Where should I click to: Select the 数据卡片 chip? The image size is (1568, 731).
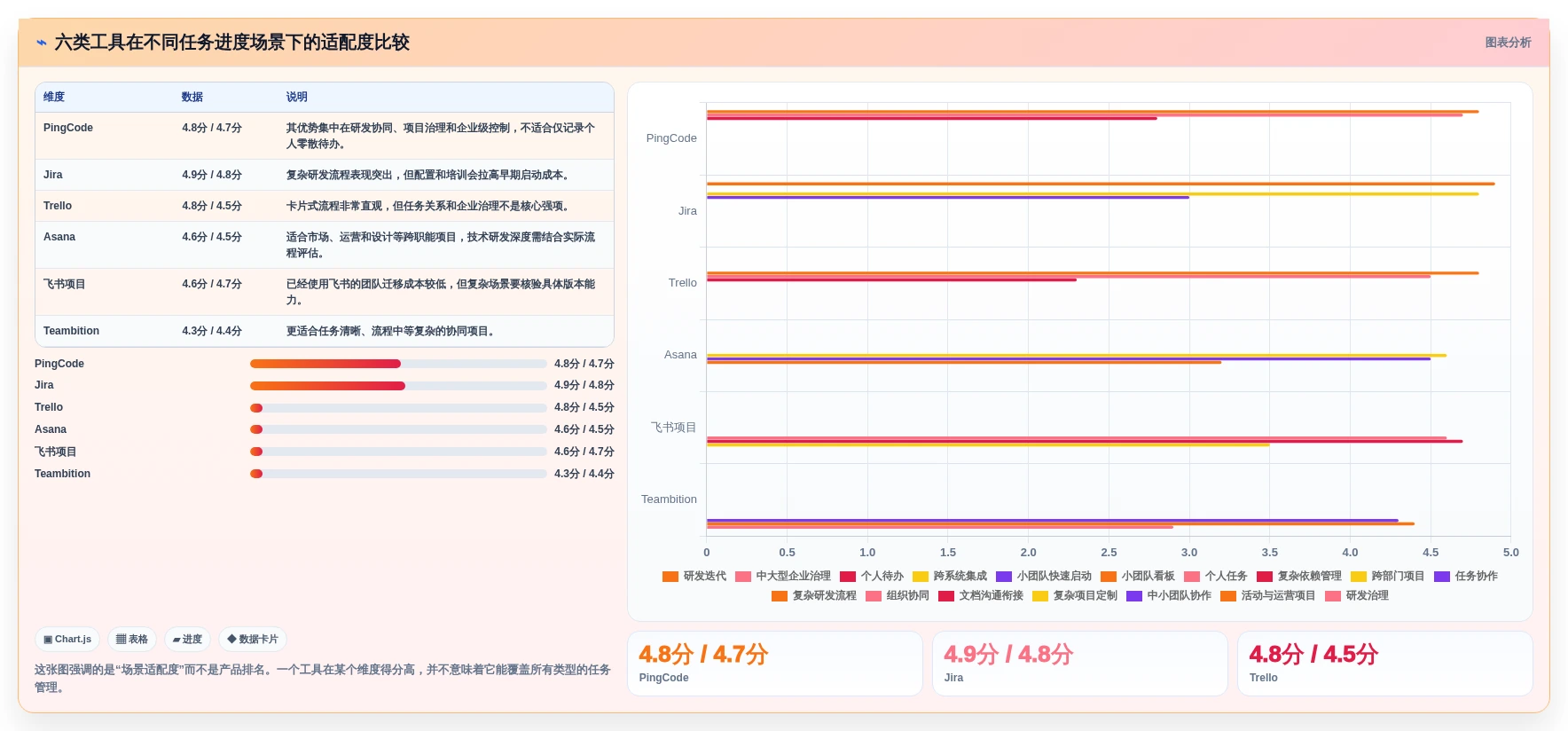click(253, 639)
